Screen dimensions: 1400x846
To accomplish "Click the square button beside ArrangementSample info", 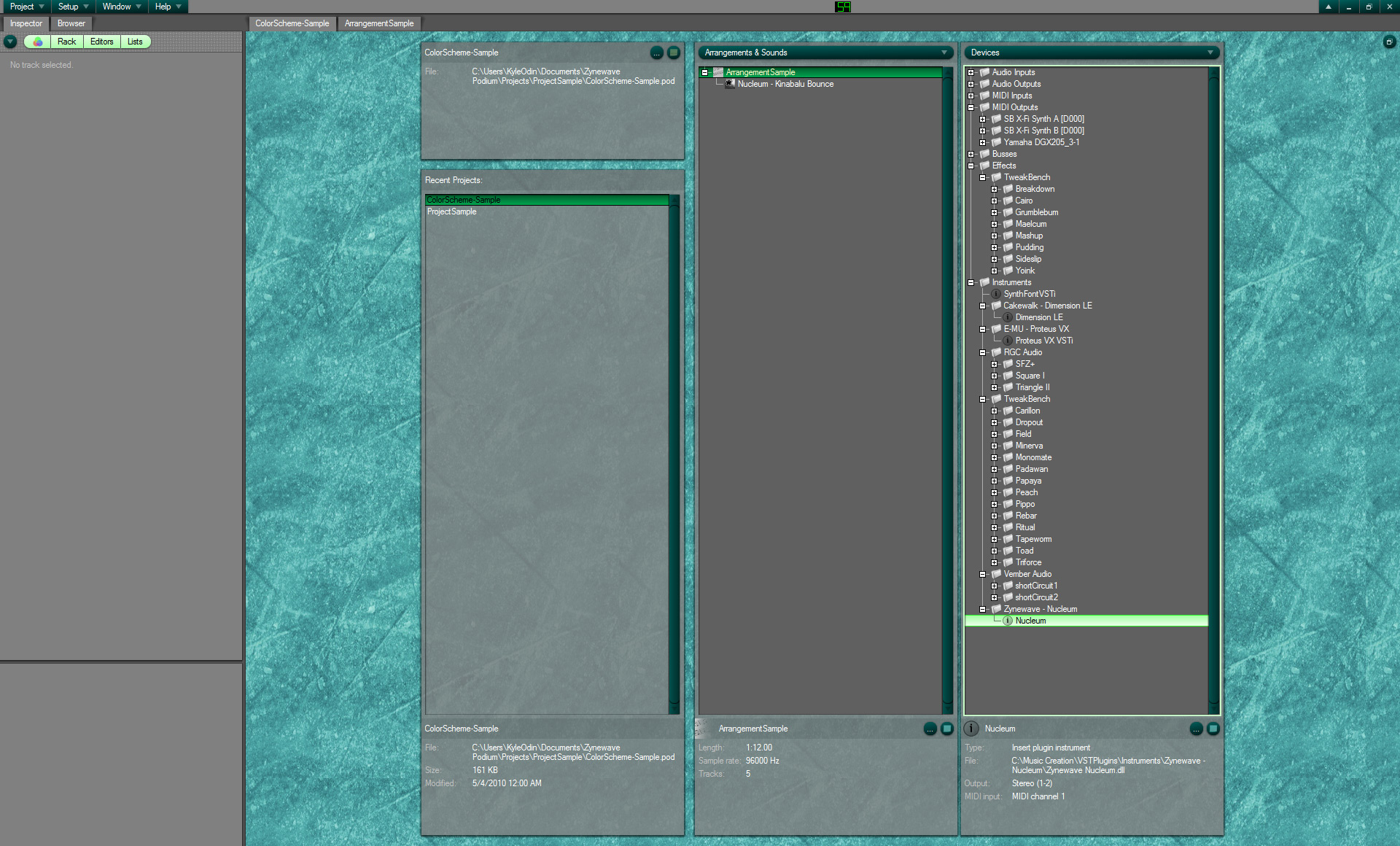I will [947, 729].
